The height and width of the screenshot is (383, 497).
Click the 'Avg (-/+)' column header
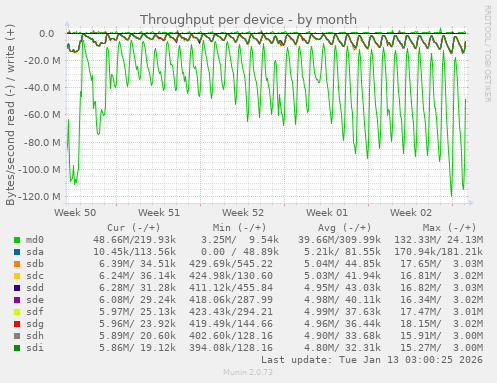coord(344,228)
